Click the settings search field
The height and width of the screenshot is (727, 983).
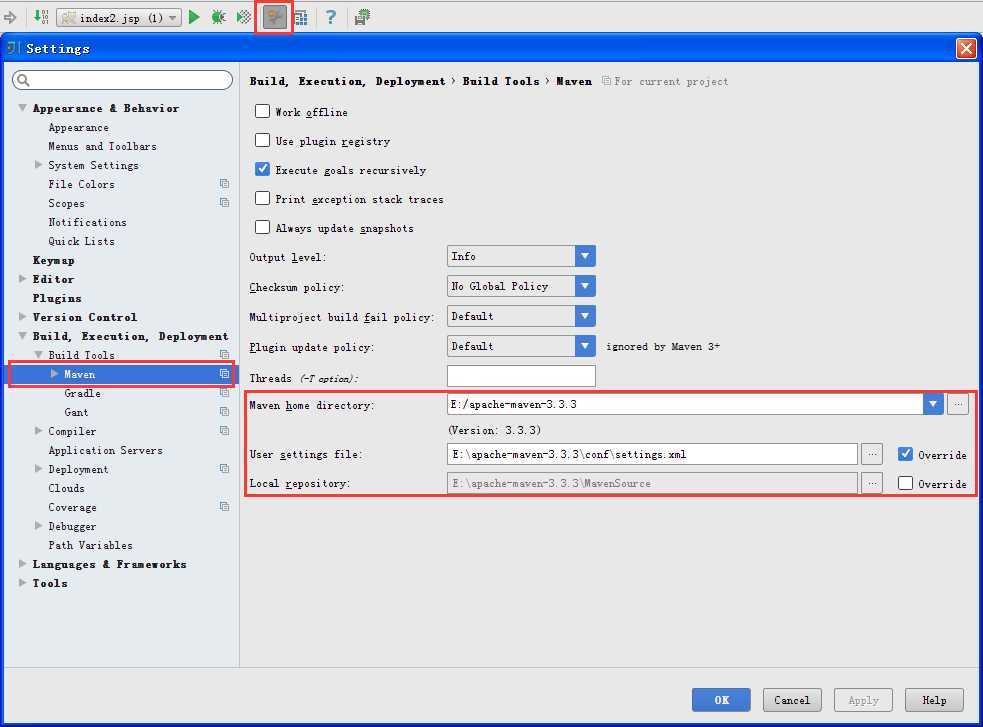(x=122, y=80)
